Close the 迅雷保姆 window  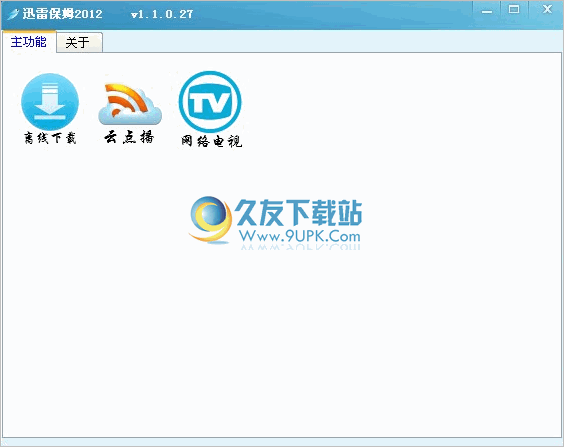tap(547, 9)
